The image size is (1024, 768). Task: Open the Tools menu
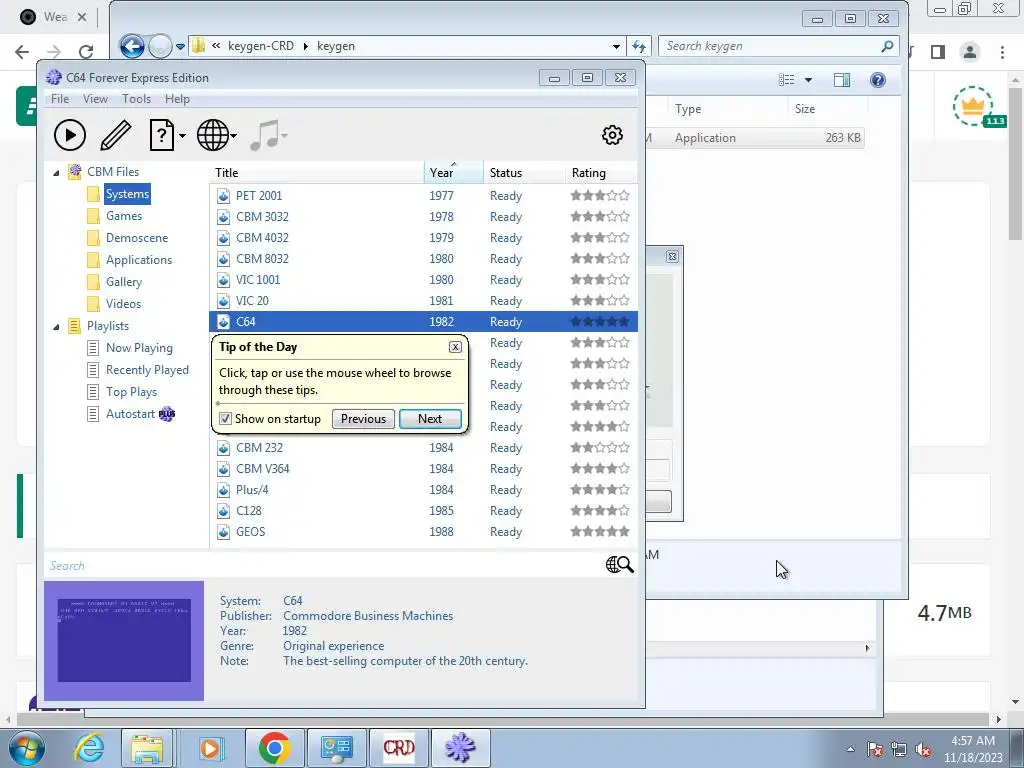[x=136, y=99]
